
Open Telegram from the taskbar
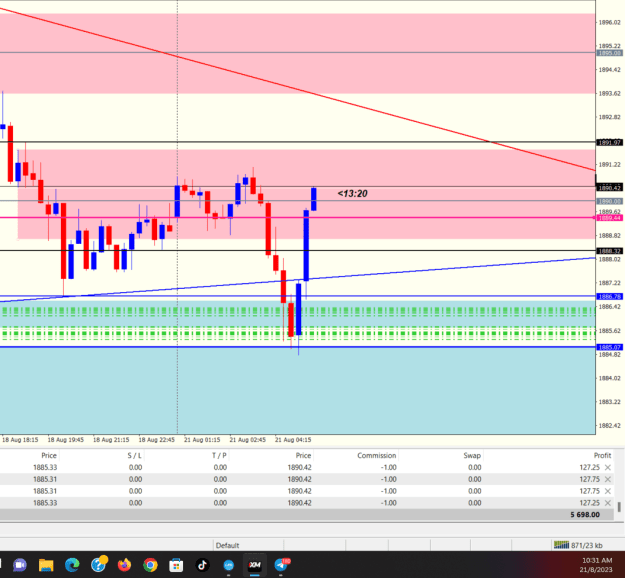click(282, 565)
